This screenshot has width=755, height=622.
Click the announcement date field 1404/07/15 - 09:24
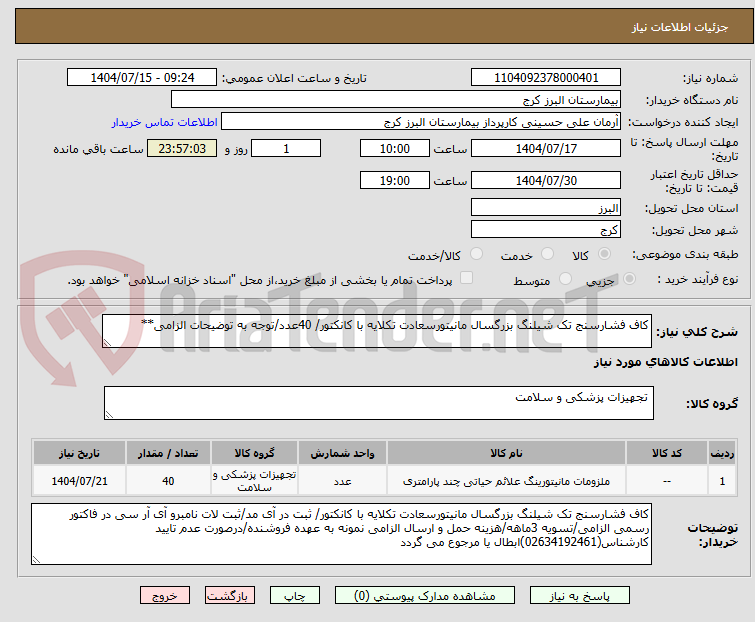142,78
